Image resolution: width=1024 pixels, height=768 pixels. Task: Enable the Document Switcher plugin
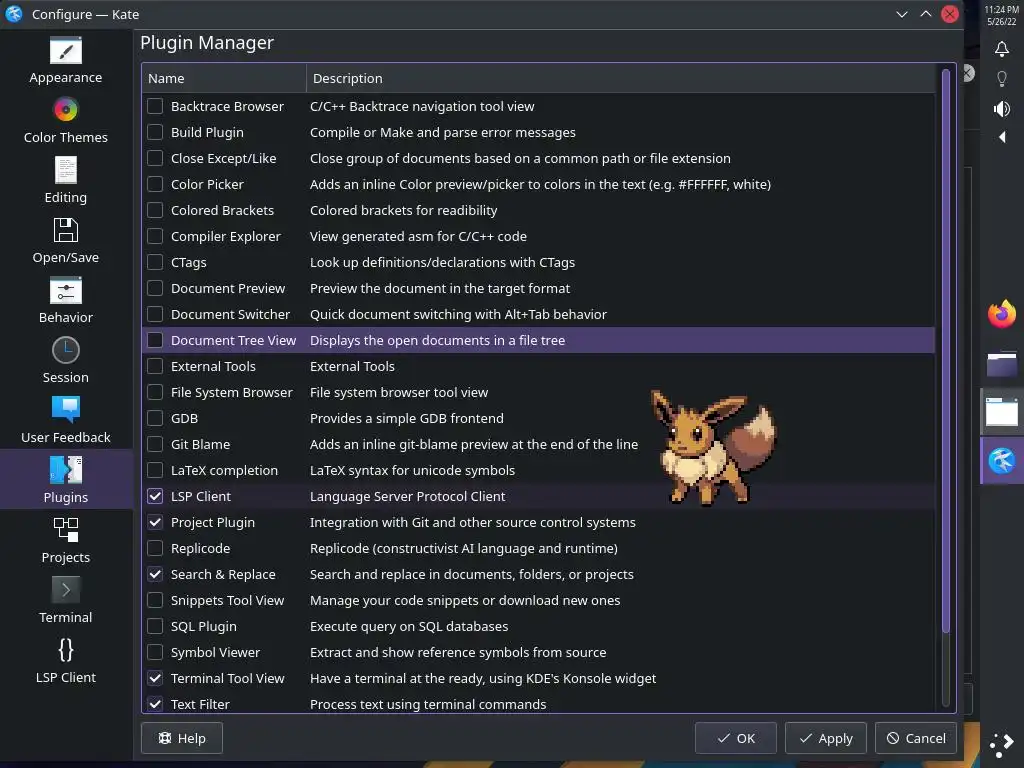[x=155, y=314]
